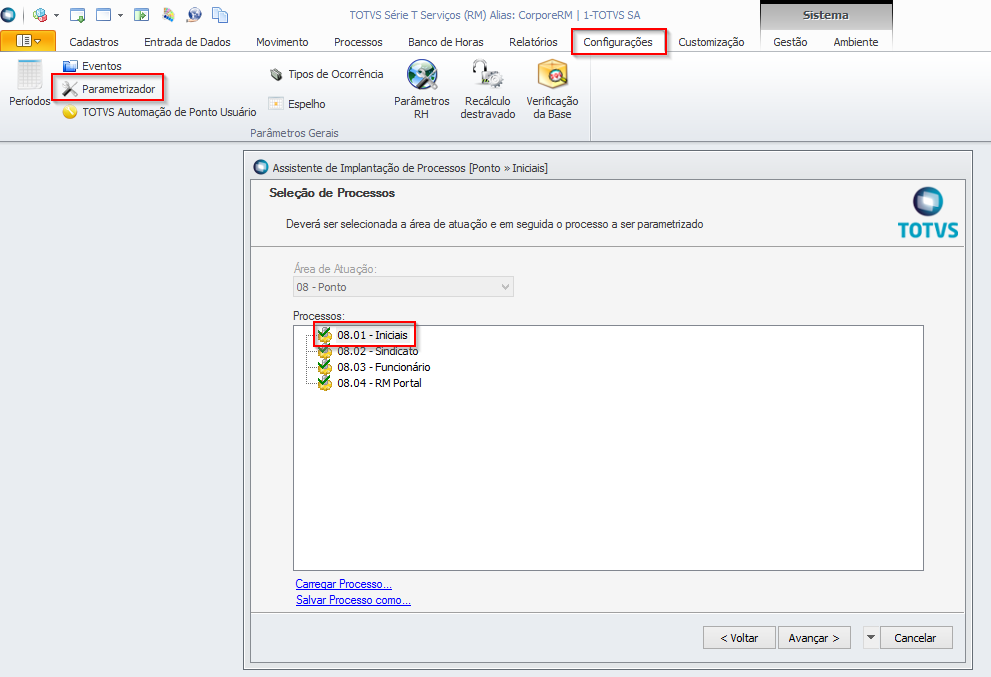Click the duplicate pages icon in toolbar
Screen dimensions: 991x677
pyautogui.click(x=220, y=15)
